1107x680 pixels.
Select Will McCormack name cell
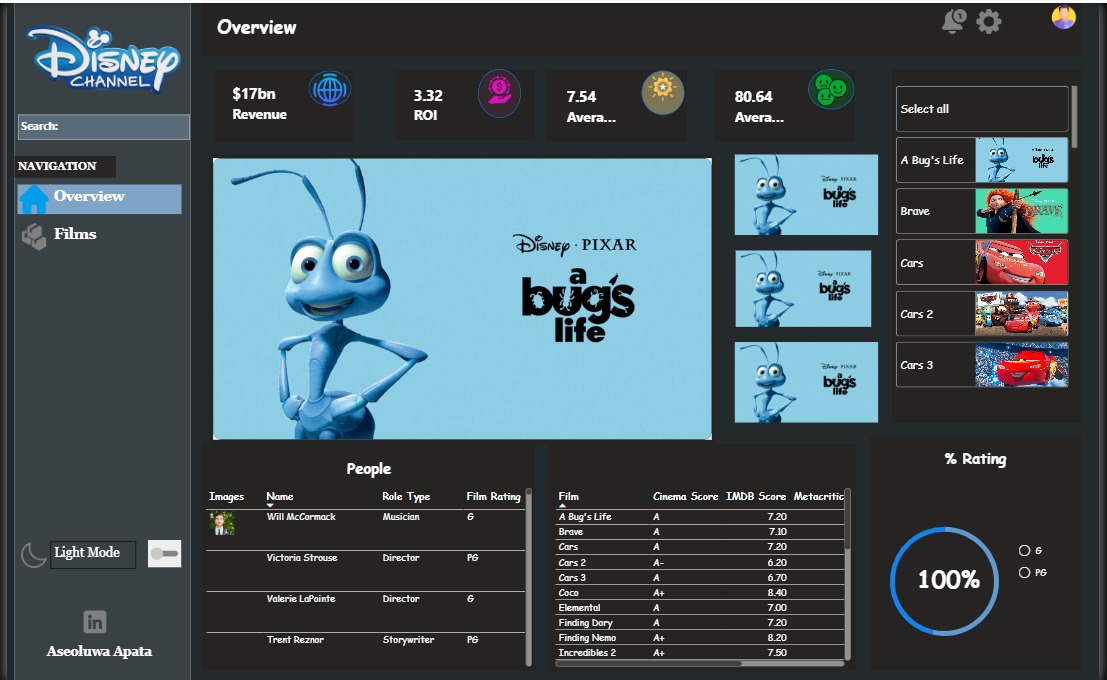(x=301, y=517)
